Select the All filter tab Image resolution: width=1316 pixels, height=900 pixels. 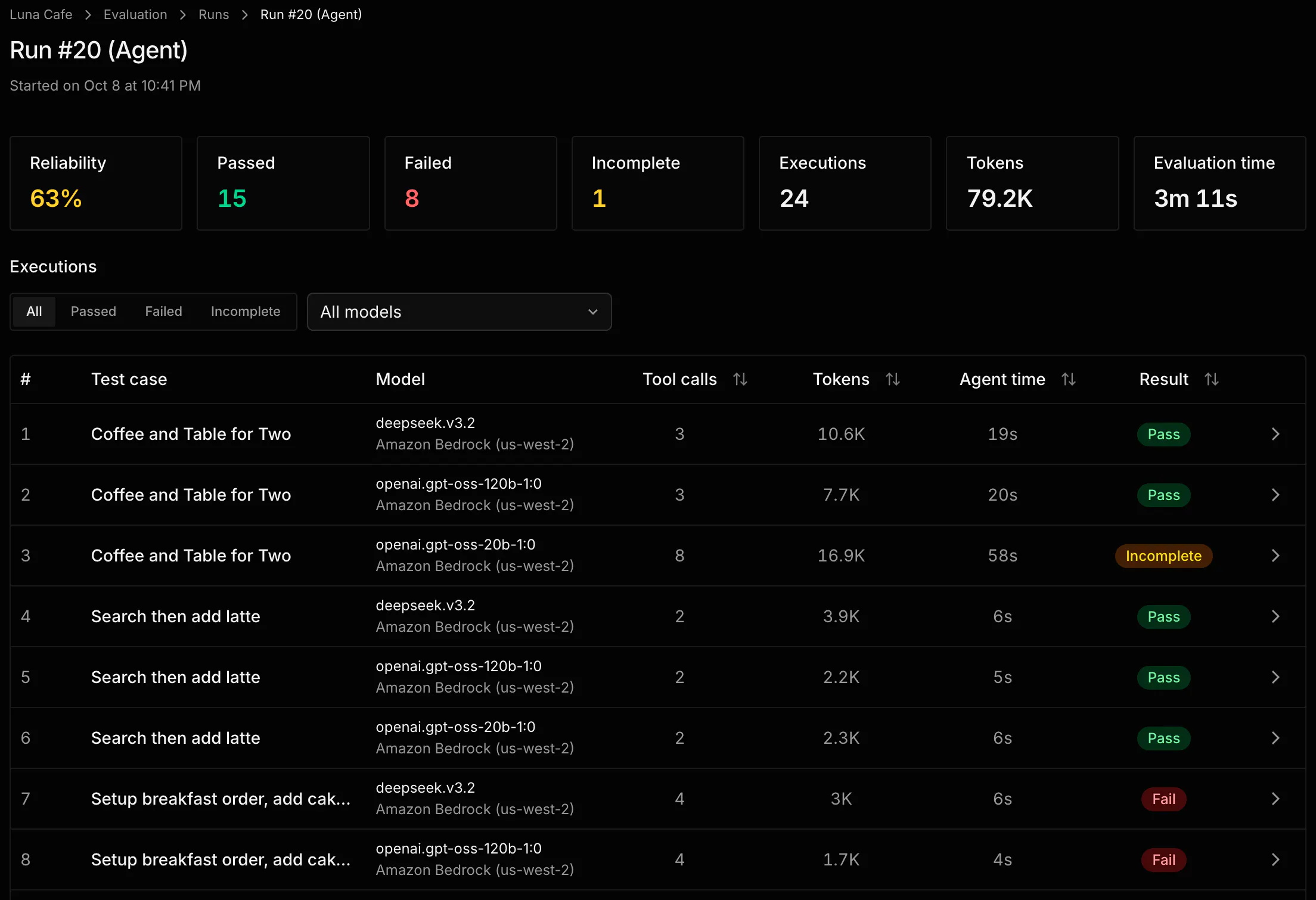coord(34,311)
